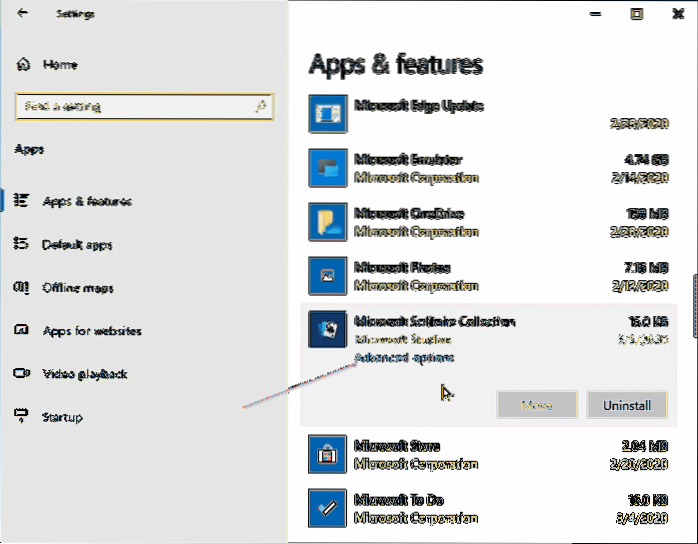This screenshot has width=698, height=544.
Task: Switch to Video playback settings
Action: [85, 374]
